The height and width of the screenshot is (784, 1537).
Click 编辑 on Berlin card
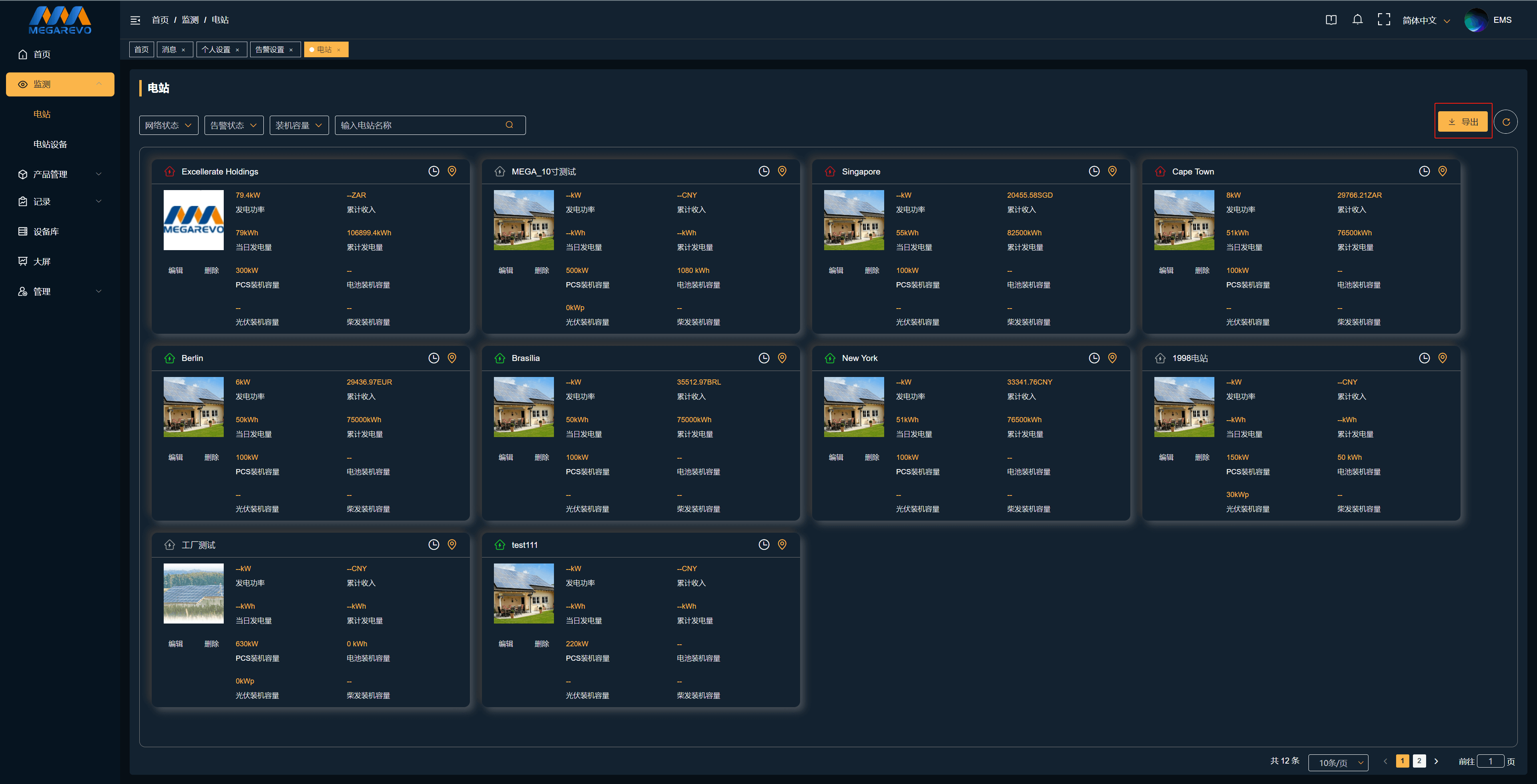175,457
